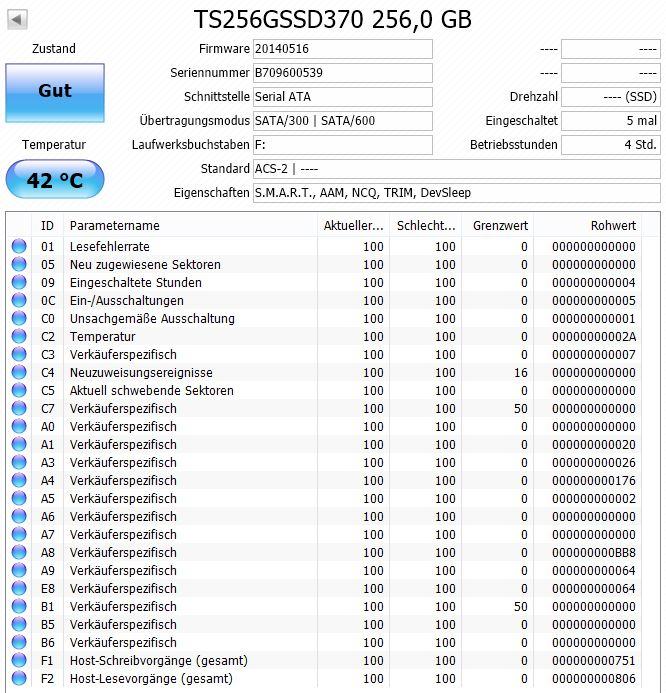Select the Neu zugewiesene Sektoren parameter name
The image size is (666, 693).
145,265
